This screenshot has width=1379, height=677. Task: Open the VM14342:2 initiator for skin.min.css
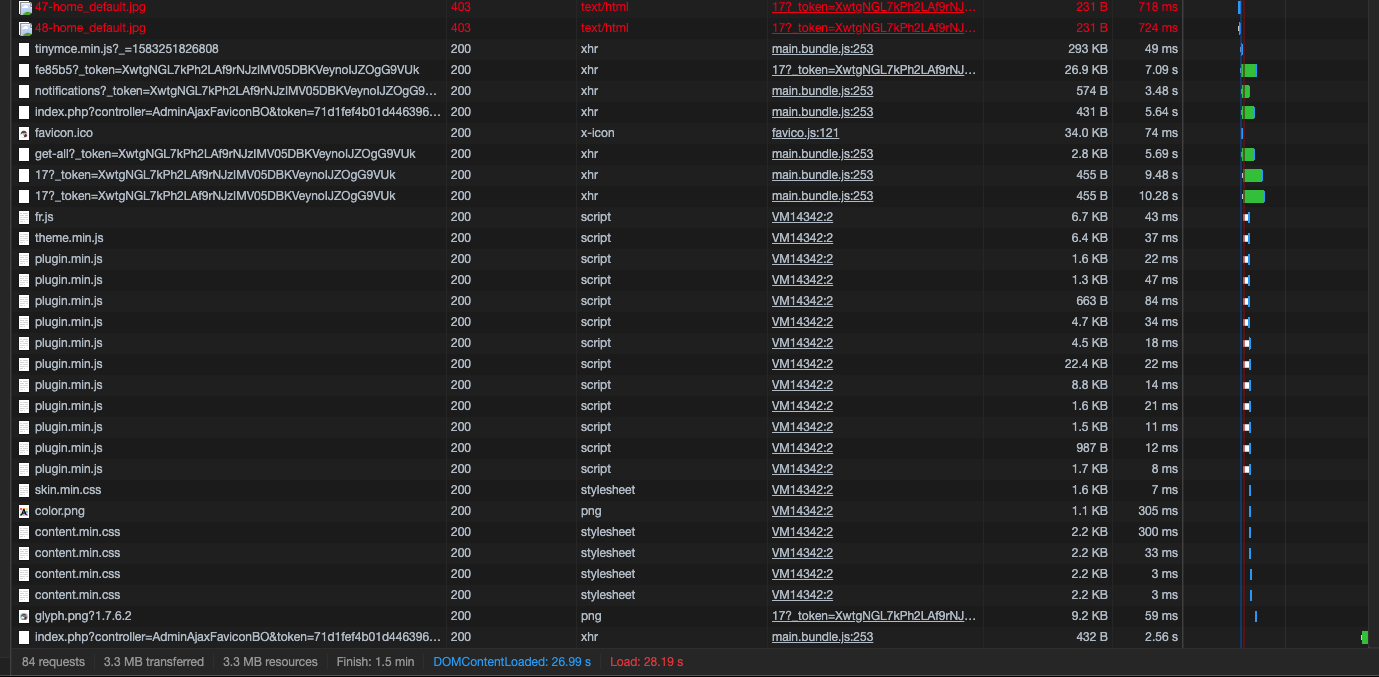click(802, 490)
